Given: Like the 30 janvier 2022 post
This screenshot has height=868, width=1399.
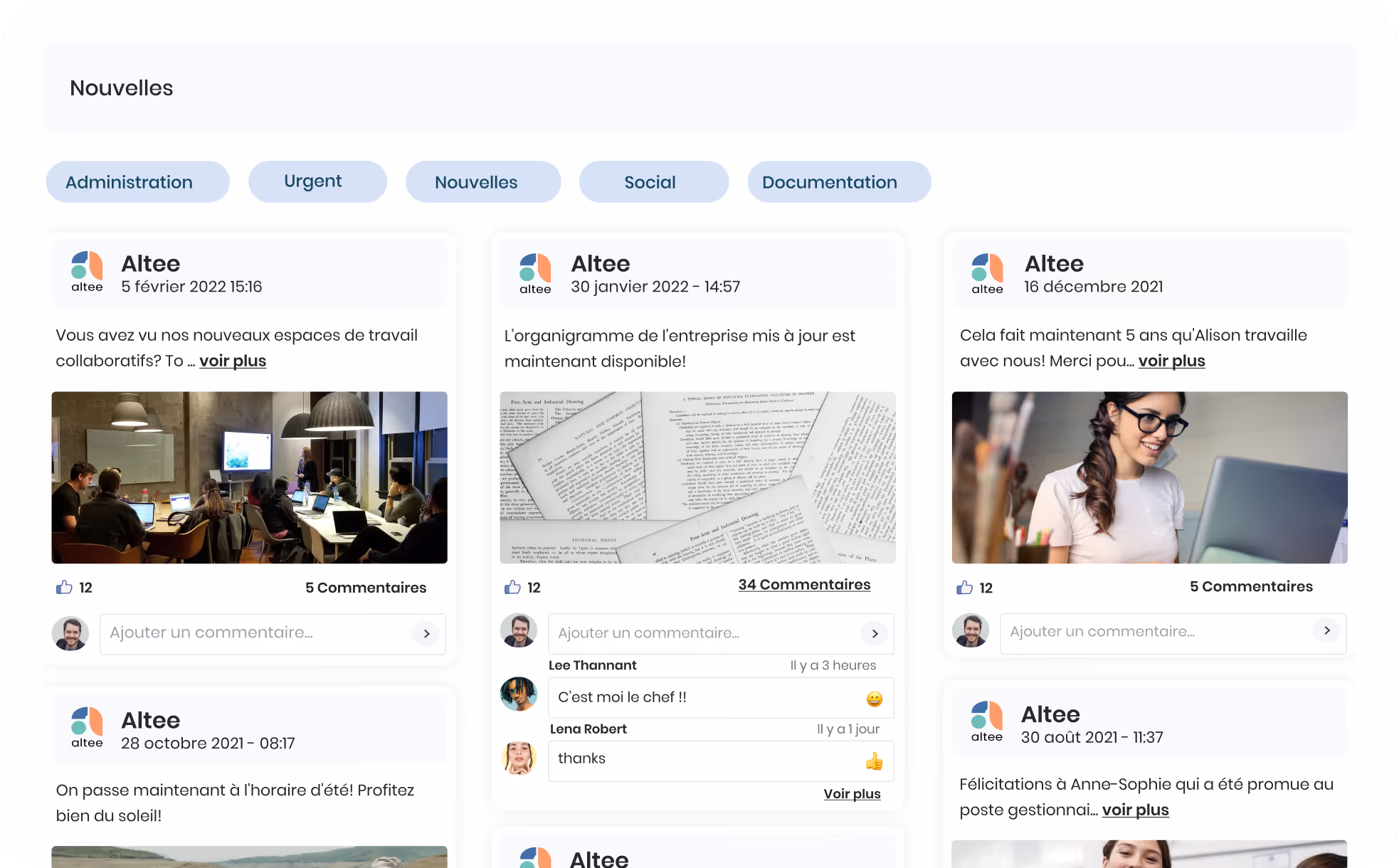Looking at the screenshot, I should click(512, 587).
